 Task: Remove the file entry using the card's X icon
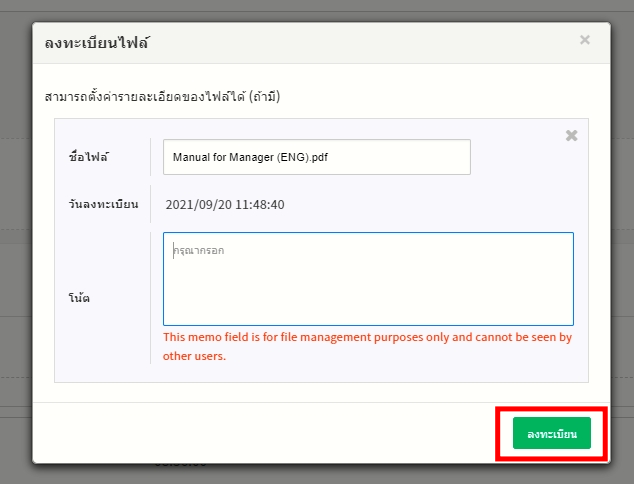coord(571,135)
